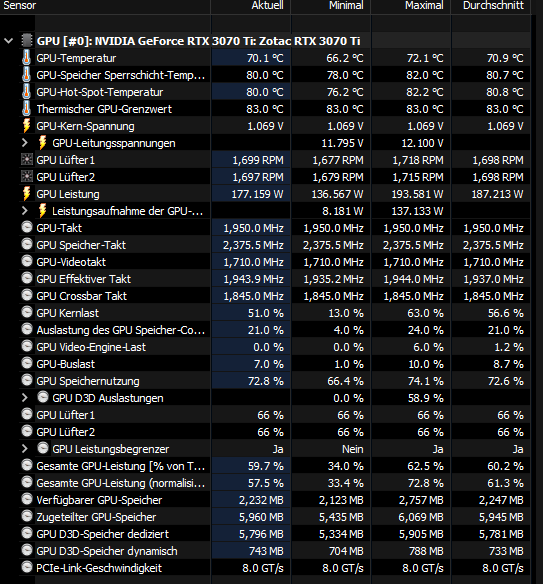Click thermometer icon beside Thermischer GPU-Grenzwert
Screen dimensions: 543x584
[26, 109]
